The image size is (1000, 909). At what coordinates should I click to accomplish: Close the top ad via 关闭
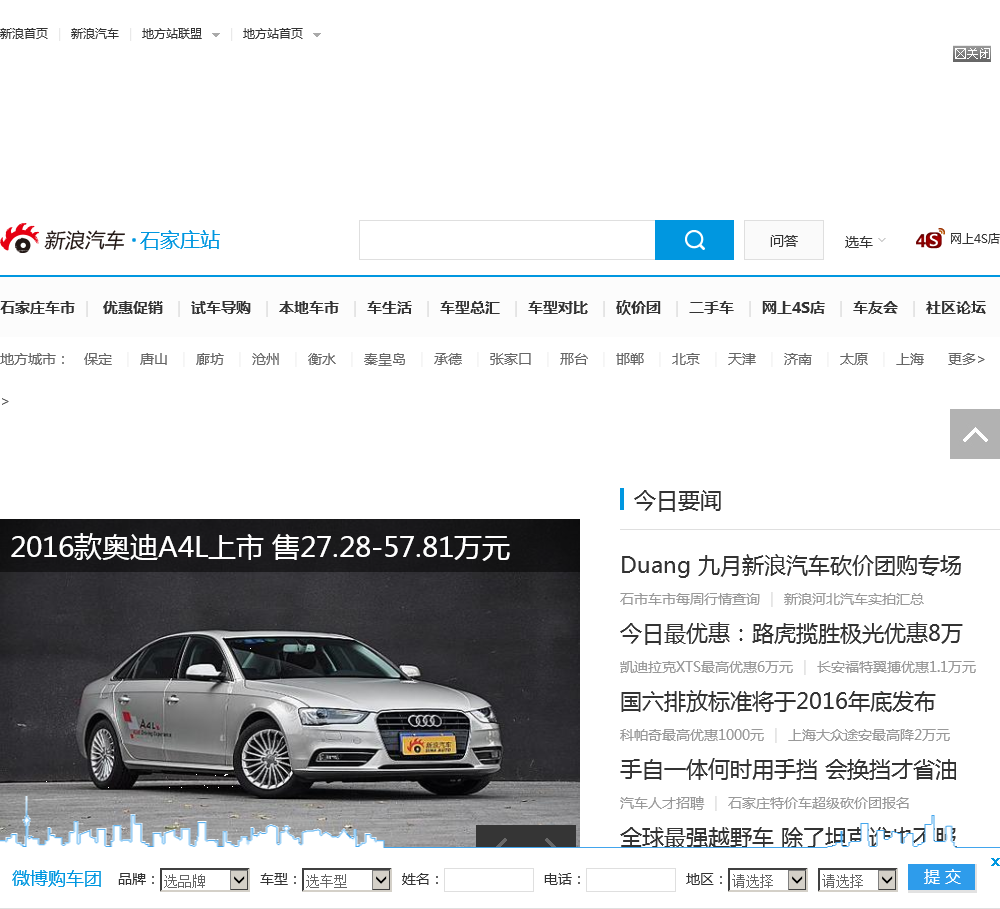click(x=972, y=54)
